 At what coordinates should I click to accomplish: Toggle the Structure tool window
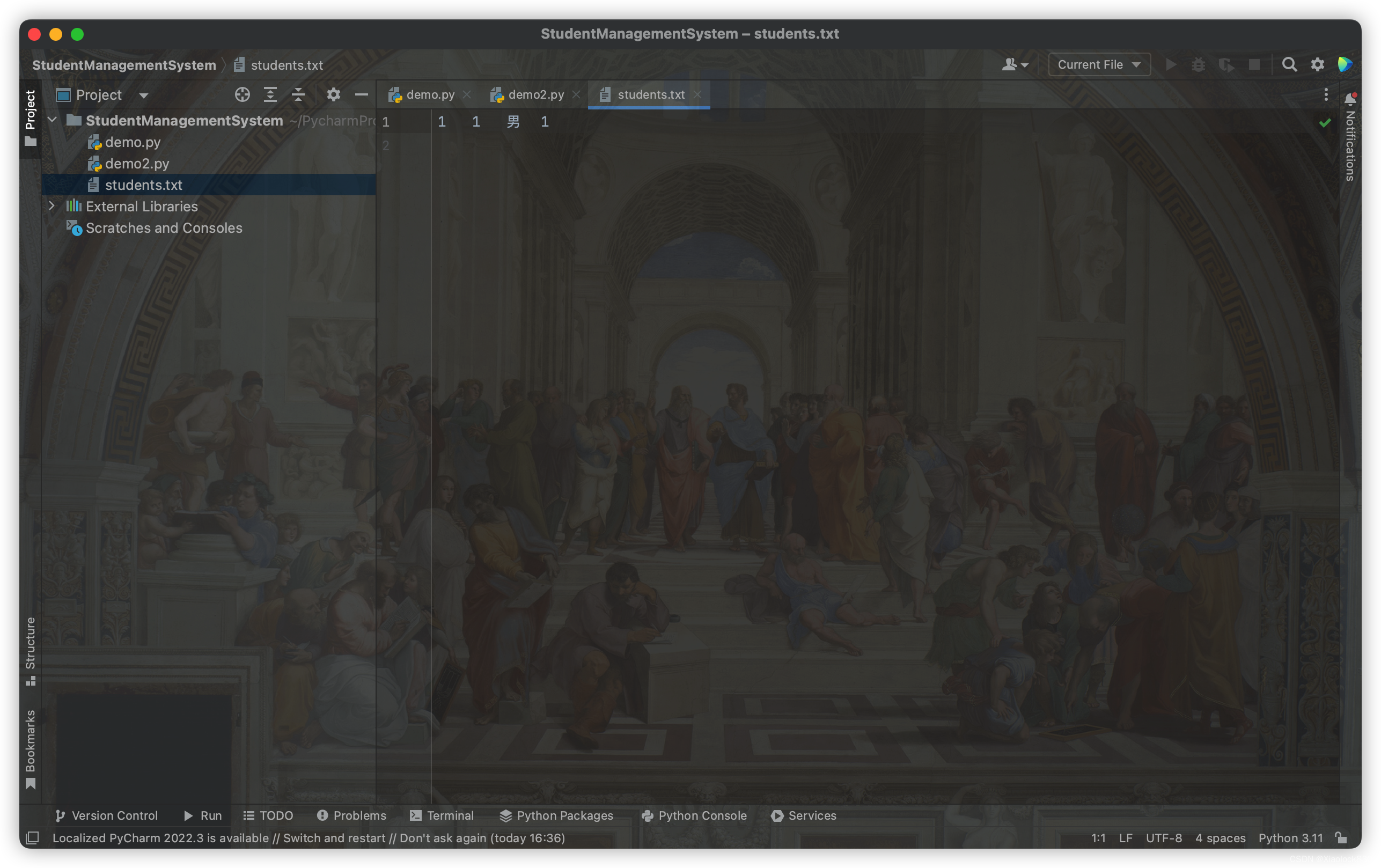(x=31, y=651)
